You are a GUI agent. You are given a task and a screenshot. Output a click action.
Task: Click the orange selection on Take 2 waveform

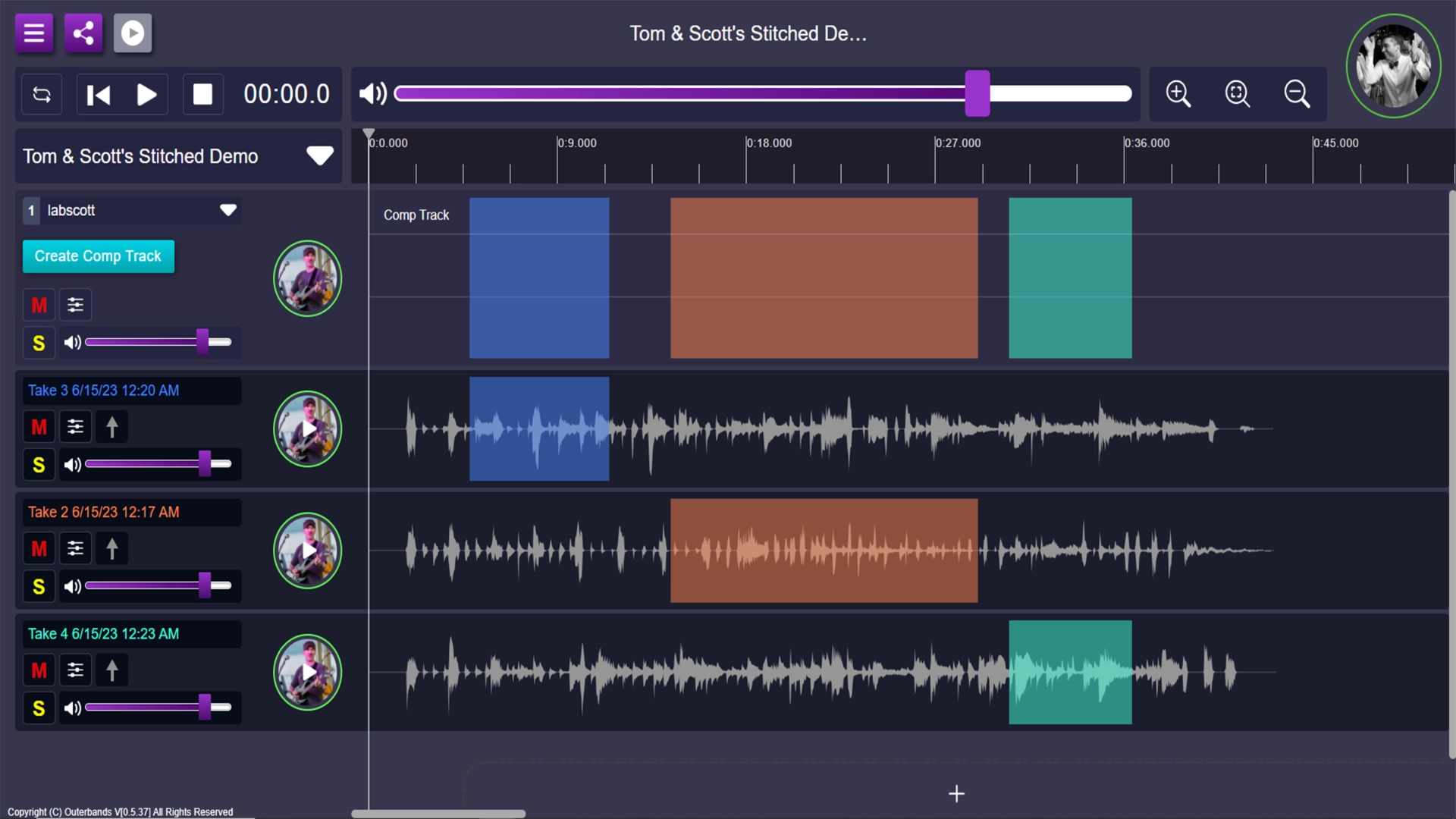824,551
